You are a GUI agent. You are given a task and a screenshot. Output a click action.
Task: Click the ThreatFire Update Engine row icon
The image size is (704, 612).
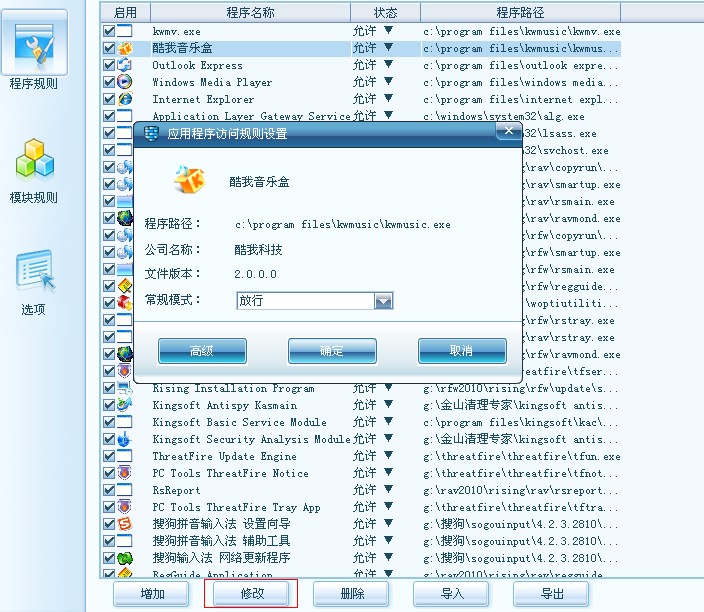(x=125, y=456)
